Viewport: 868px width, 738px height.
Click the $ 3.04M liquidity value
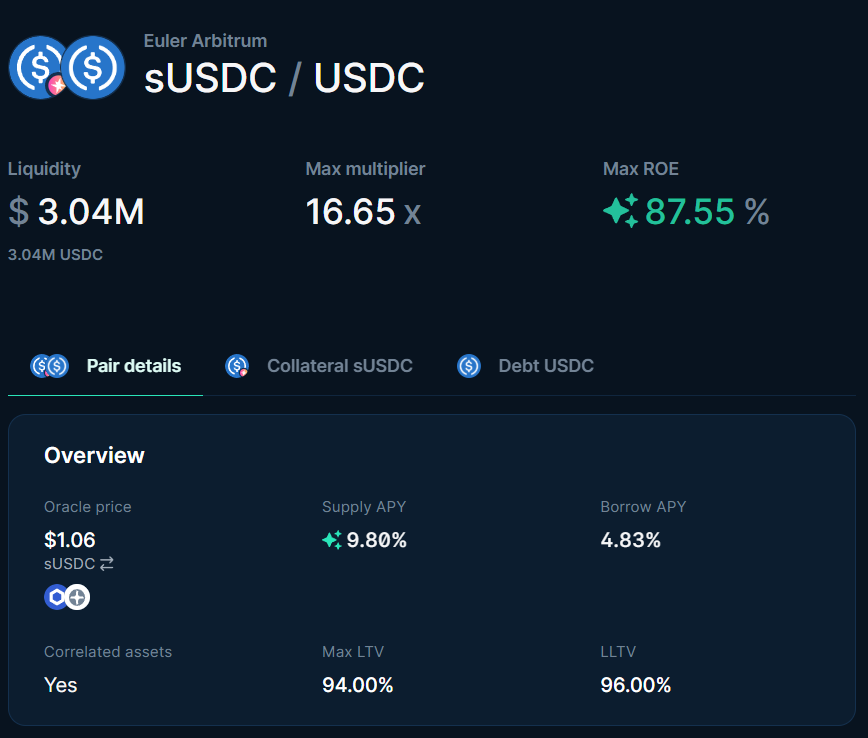click(x=76, y=211)
